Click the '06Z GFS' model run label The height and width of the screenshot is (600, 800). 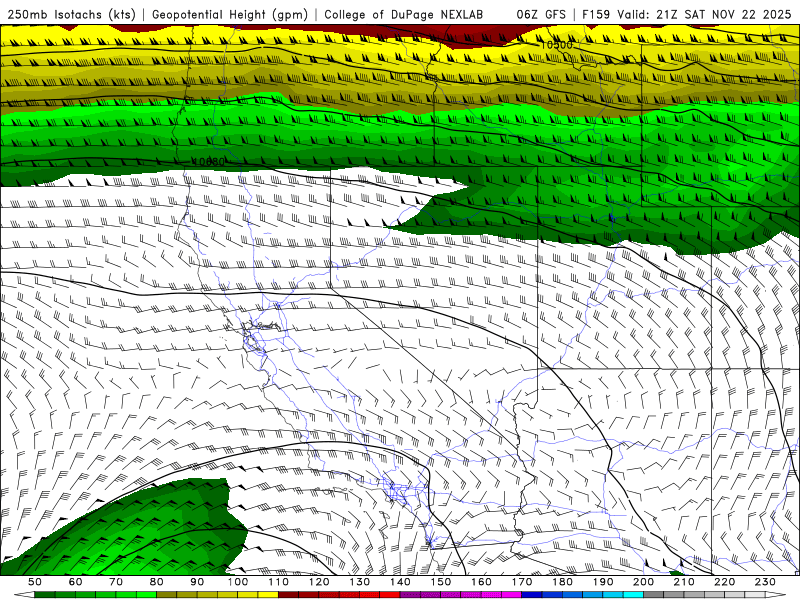pos(541,14)
